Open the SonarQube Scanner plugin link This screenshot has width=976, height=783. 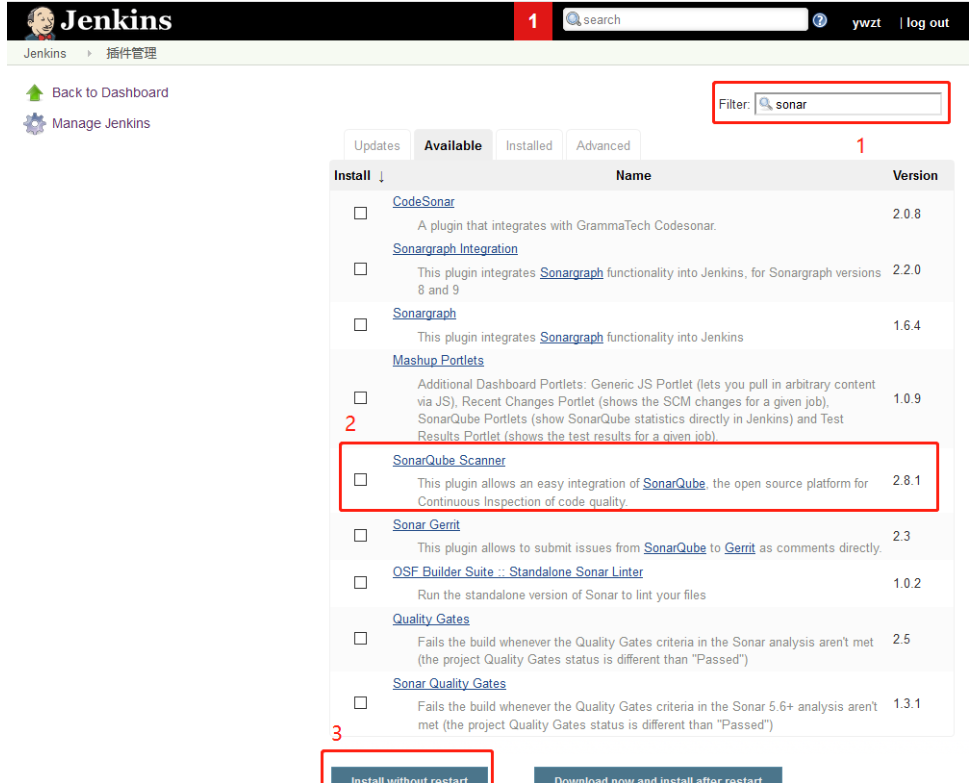[449, 461]
